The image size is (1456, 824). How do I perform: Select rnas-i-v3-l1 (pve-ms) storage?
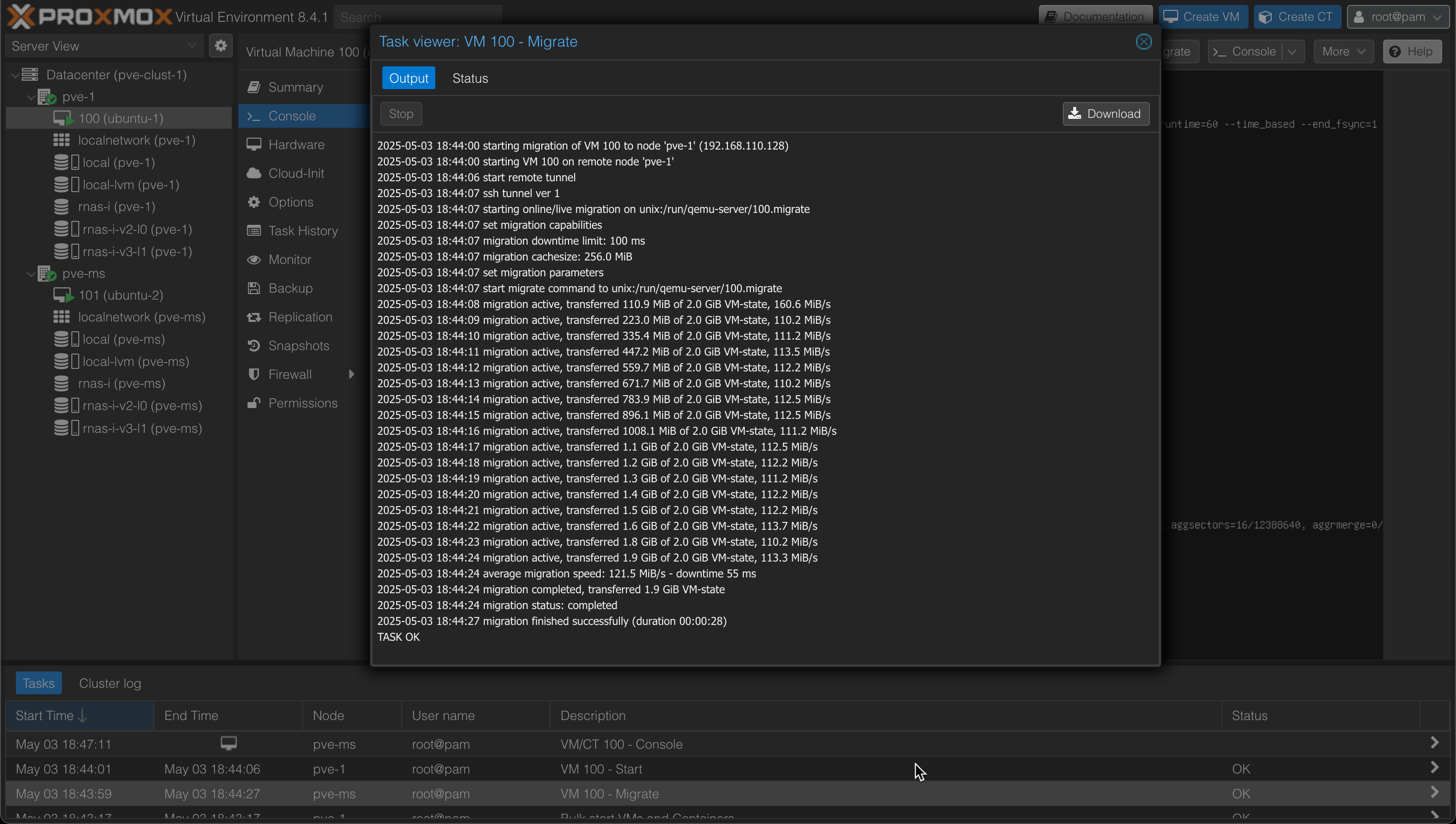143,428
